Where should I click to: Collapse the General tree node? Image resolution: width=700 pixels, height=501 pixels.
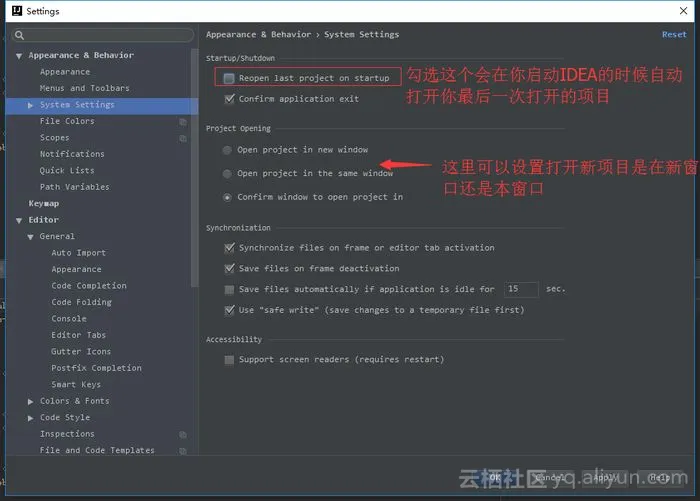30,237
